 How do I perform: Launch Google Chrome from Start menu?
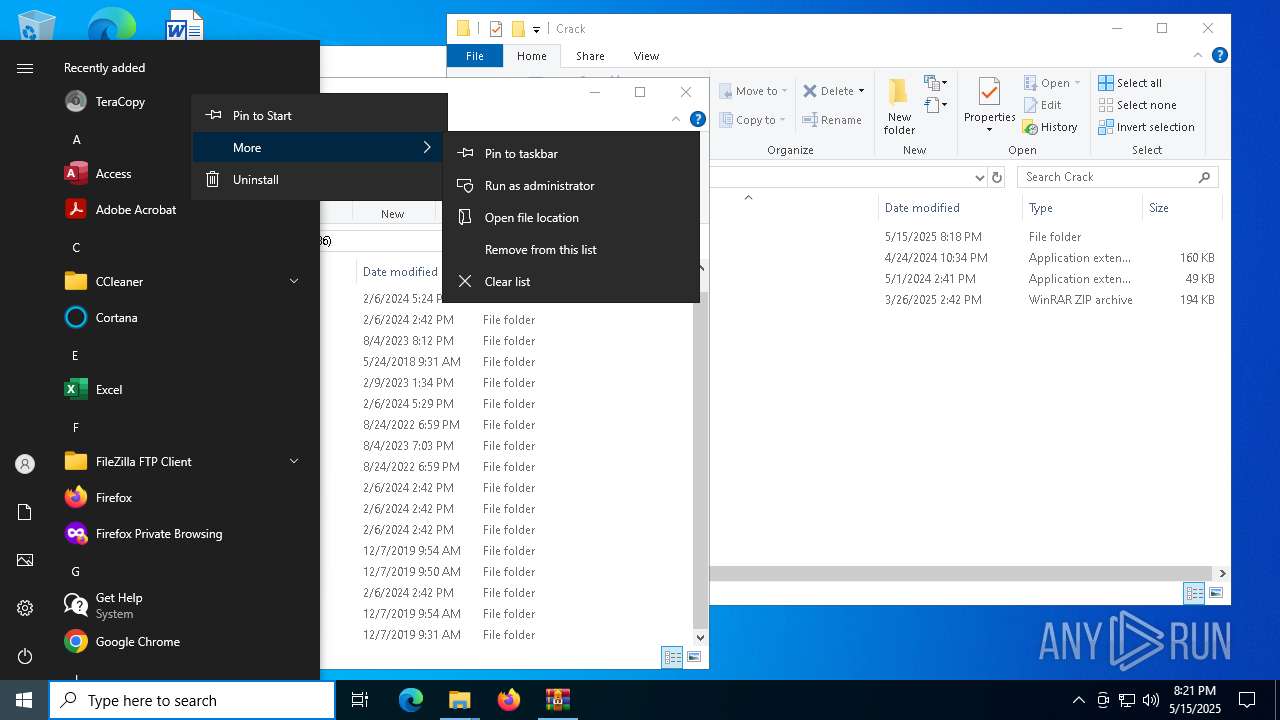click(x=137, y=642)
